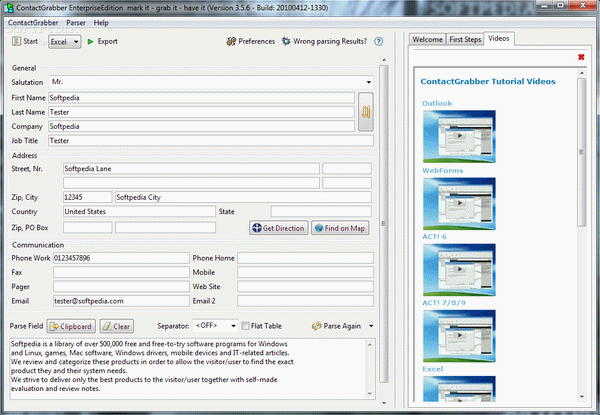Click the Clipboard button
The height and width of the screenshot is (415, 600).
click(x=71, y=326)
